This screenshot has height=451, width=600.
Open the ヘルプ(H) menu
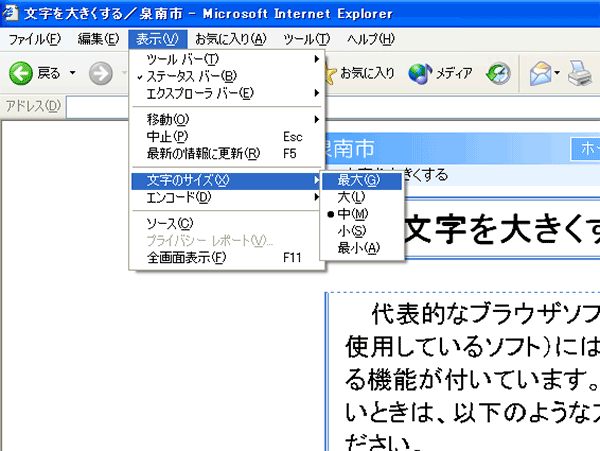coord(371,39)
